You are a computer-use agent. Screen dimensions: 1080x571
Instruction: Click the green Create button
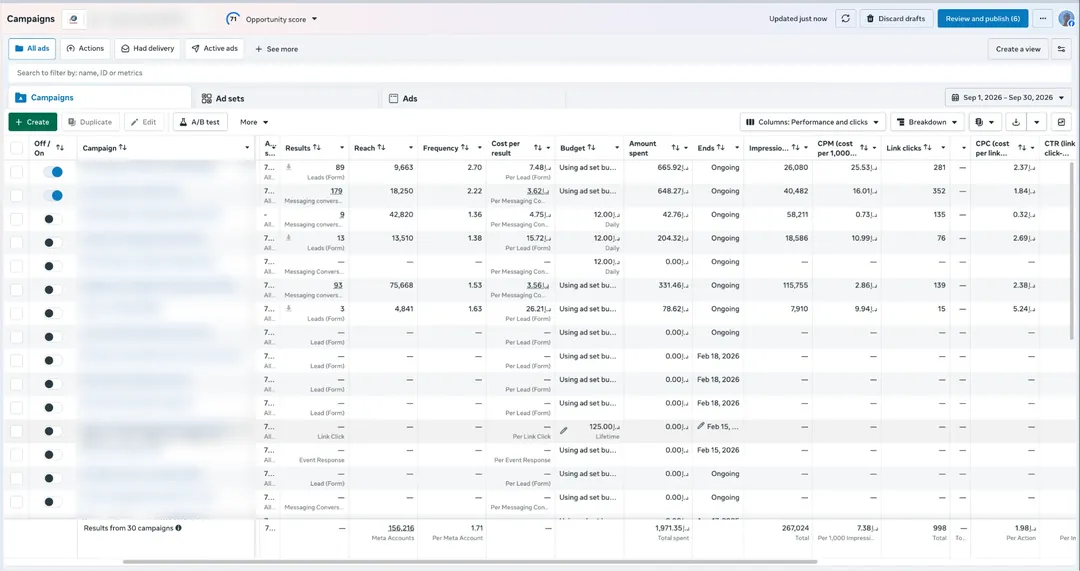coord(32,122)
